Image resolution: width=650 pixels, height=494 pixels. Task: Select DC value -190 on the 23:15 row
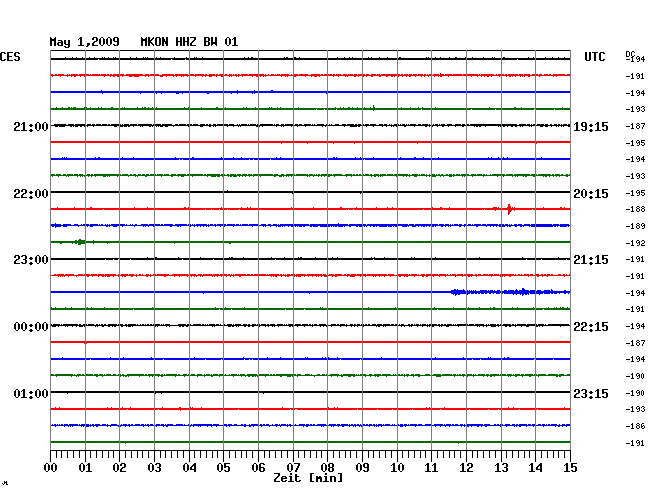coord(635,393)
